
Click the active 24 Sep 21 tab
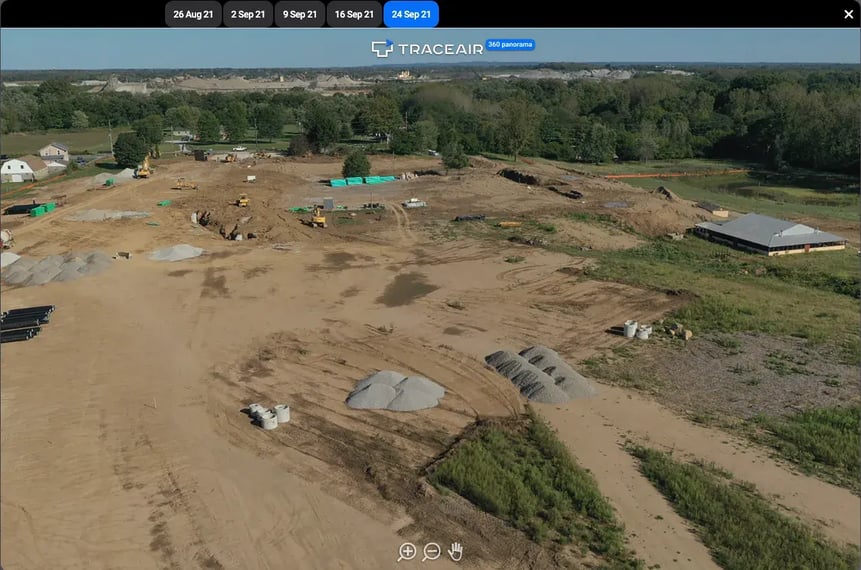click(411, 14)
